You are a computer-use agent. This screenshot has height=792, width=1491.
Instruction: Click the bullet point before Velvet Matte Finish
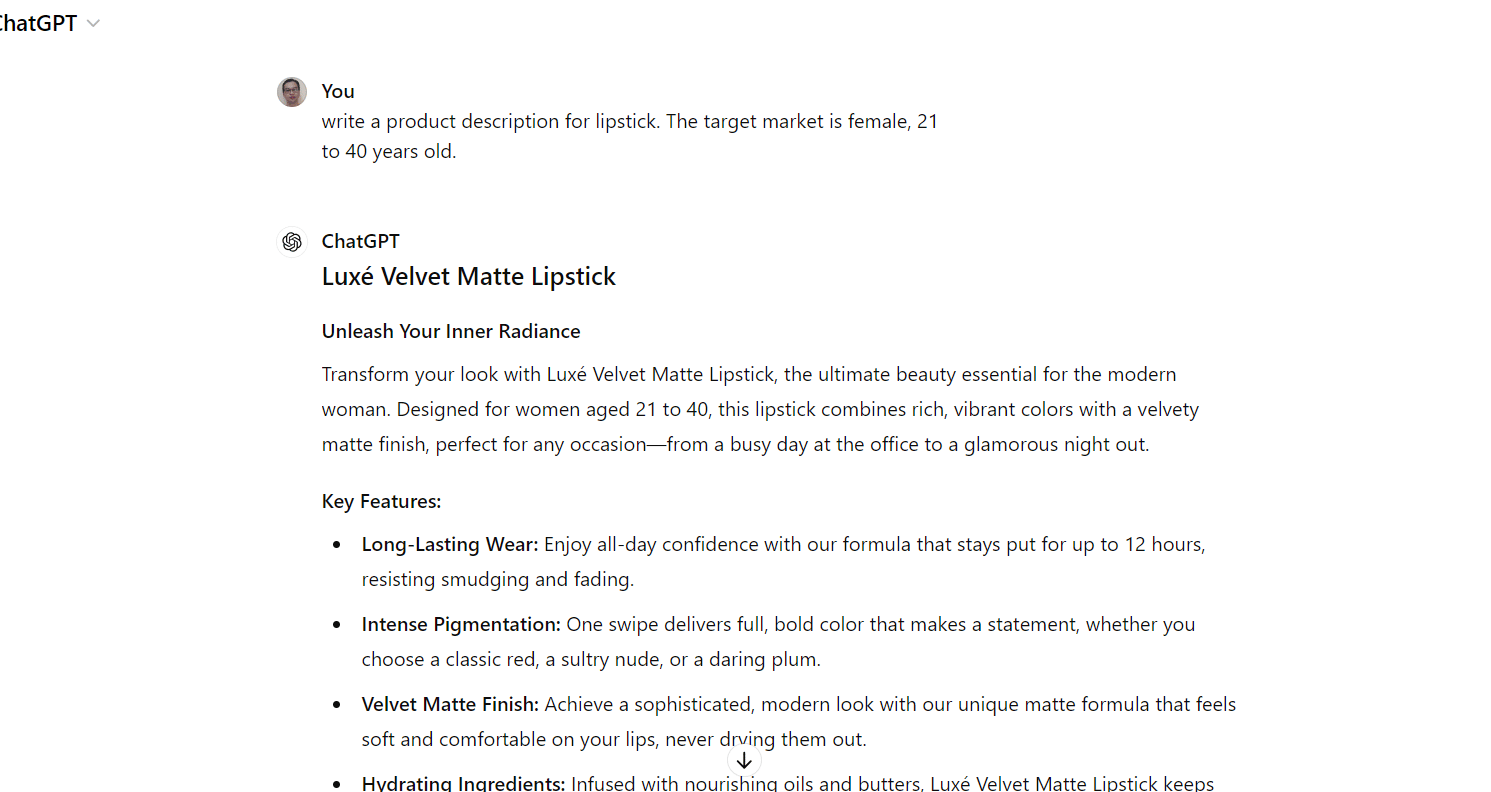tap(337, 705)
